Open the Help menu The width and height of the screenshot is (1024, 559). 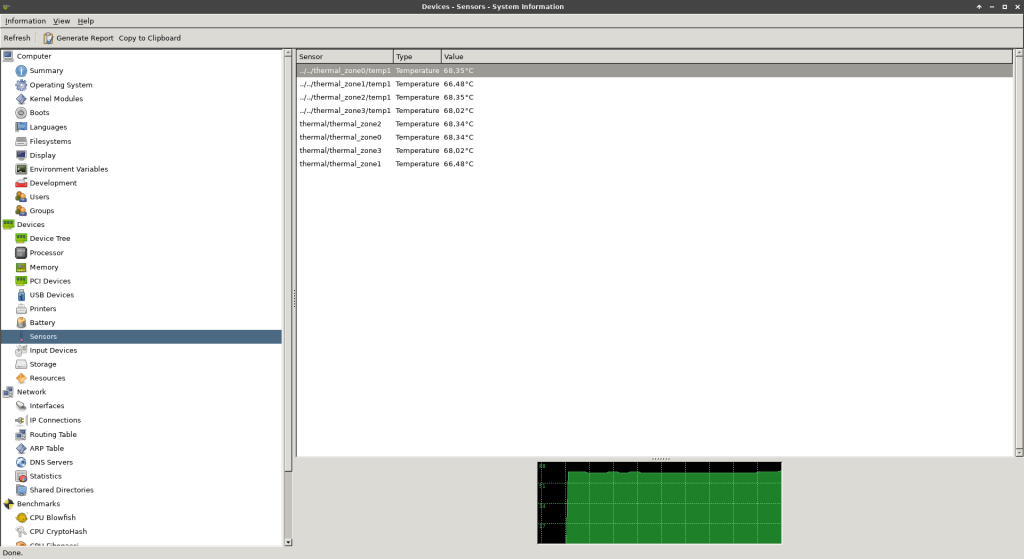click(86, 21)
